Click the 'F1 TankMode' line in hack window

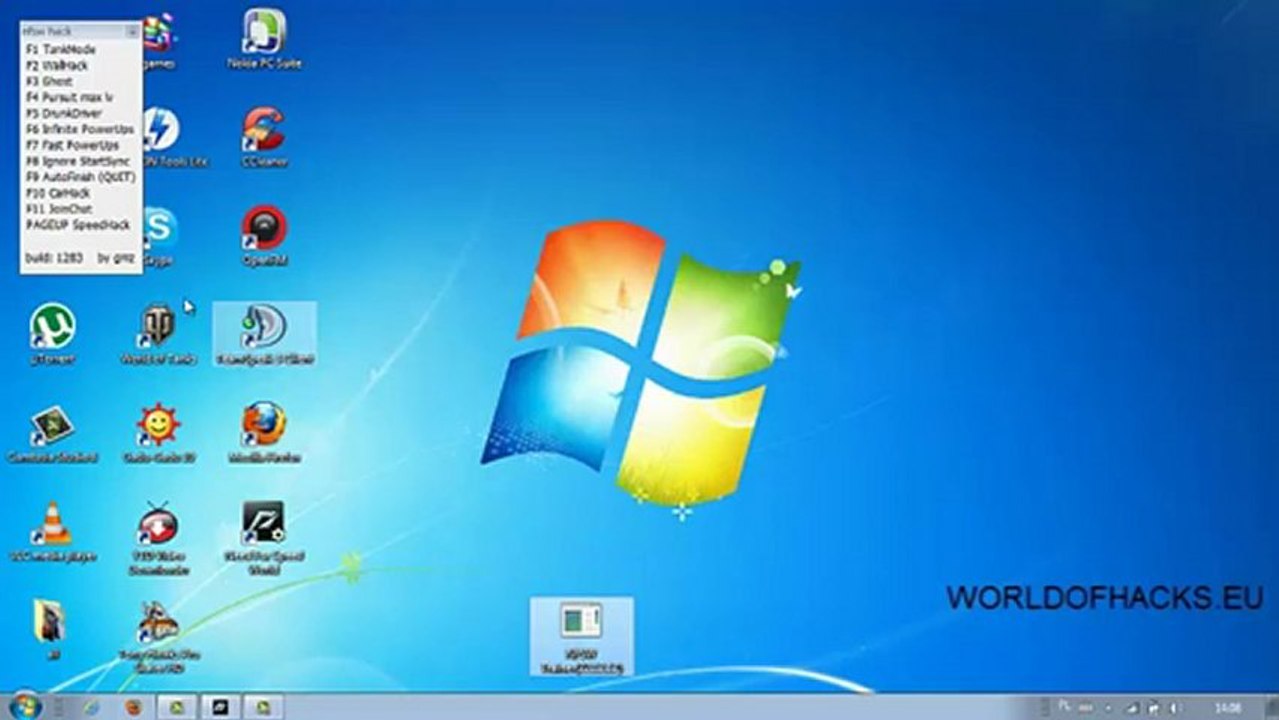[x=61, y=49]
